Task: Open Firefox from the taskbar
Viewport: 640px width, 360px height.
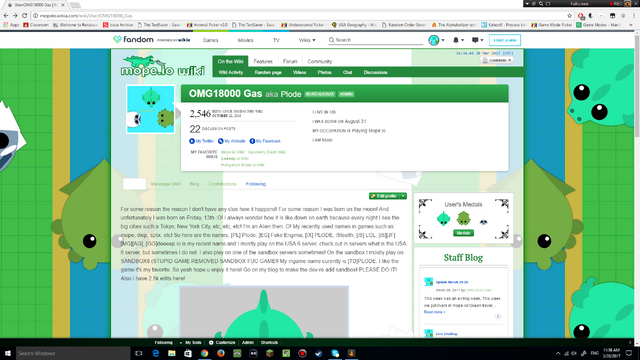Action: pyautogui.click(x=221, y=353)
